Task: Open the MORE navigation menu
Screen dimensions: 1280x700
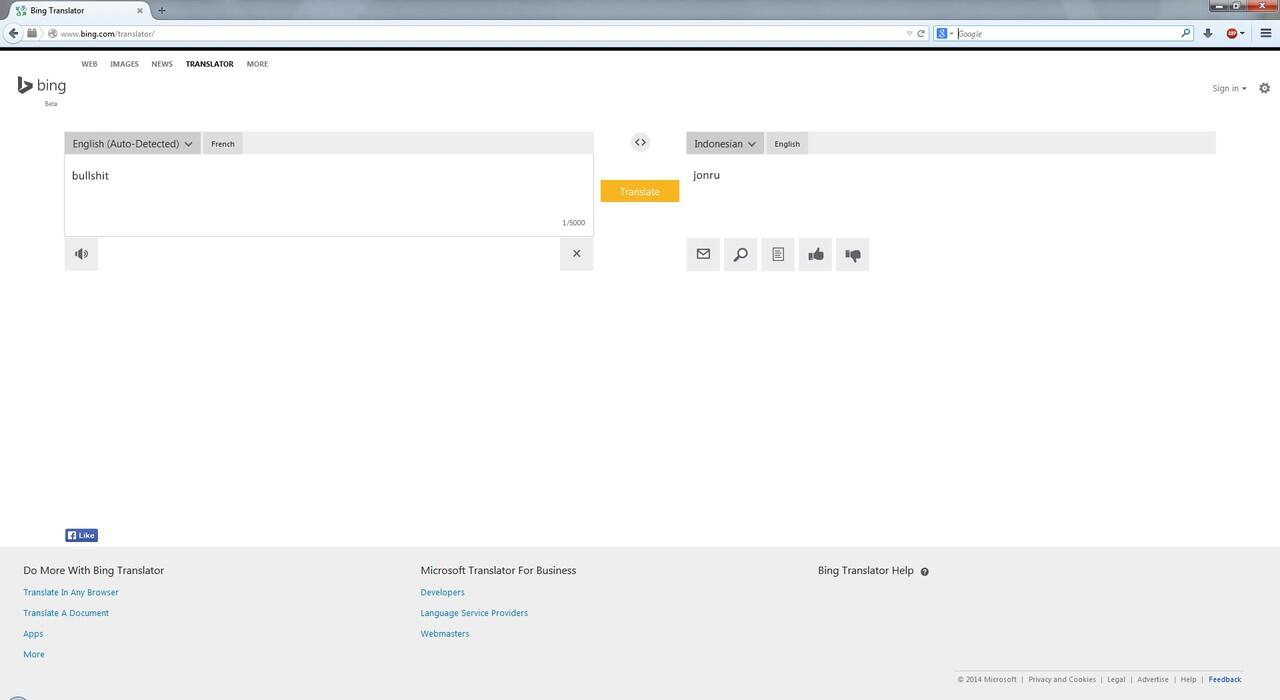Action: [257, 64]
